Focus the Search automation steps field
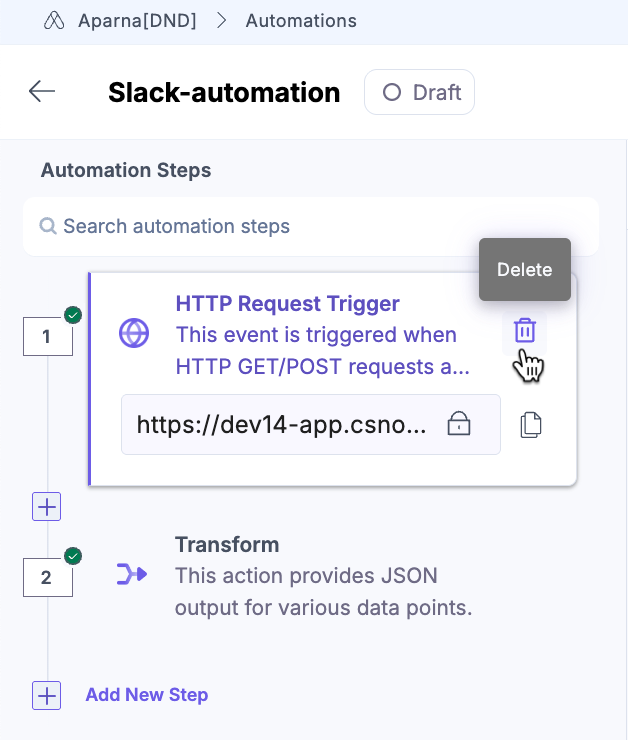The image size is (628, 740). point(311,227)
